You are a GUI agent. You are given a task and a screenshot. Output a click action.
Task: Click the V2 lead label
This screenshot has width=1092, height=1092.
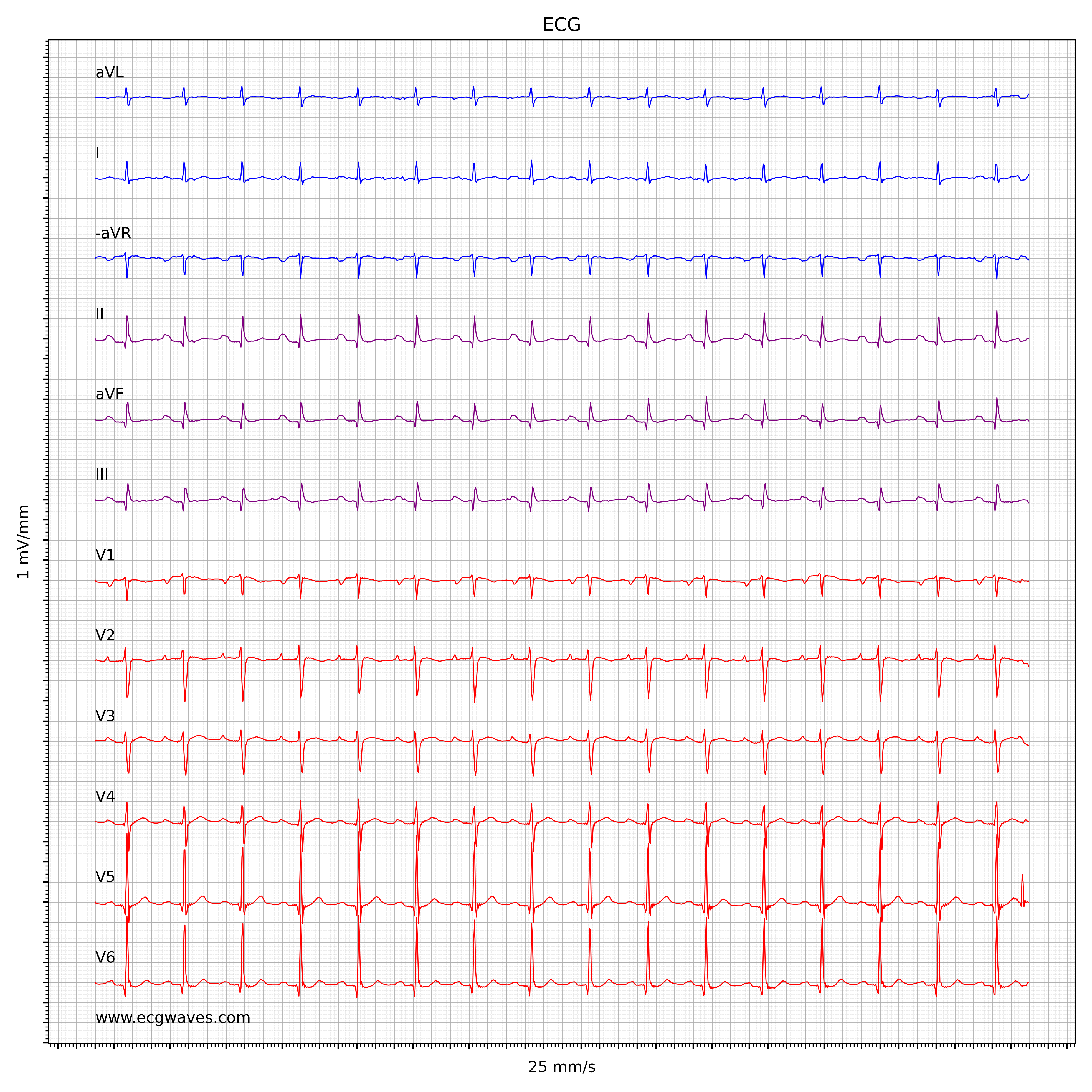point(105,635)
